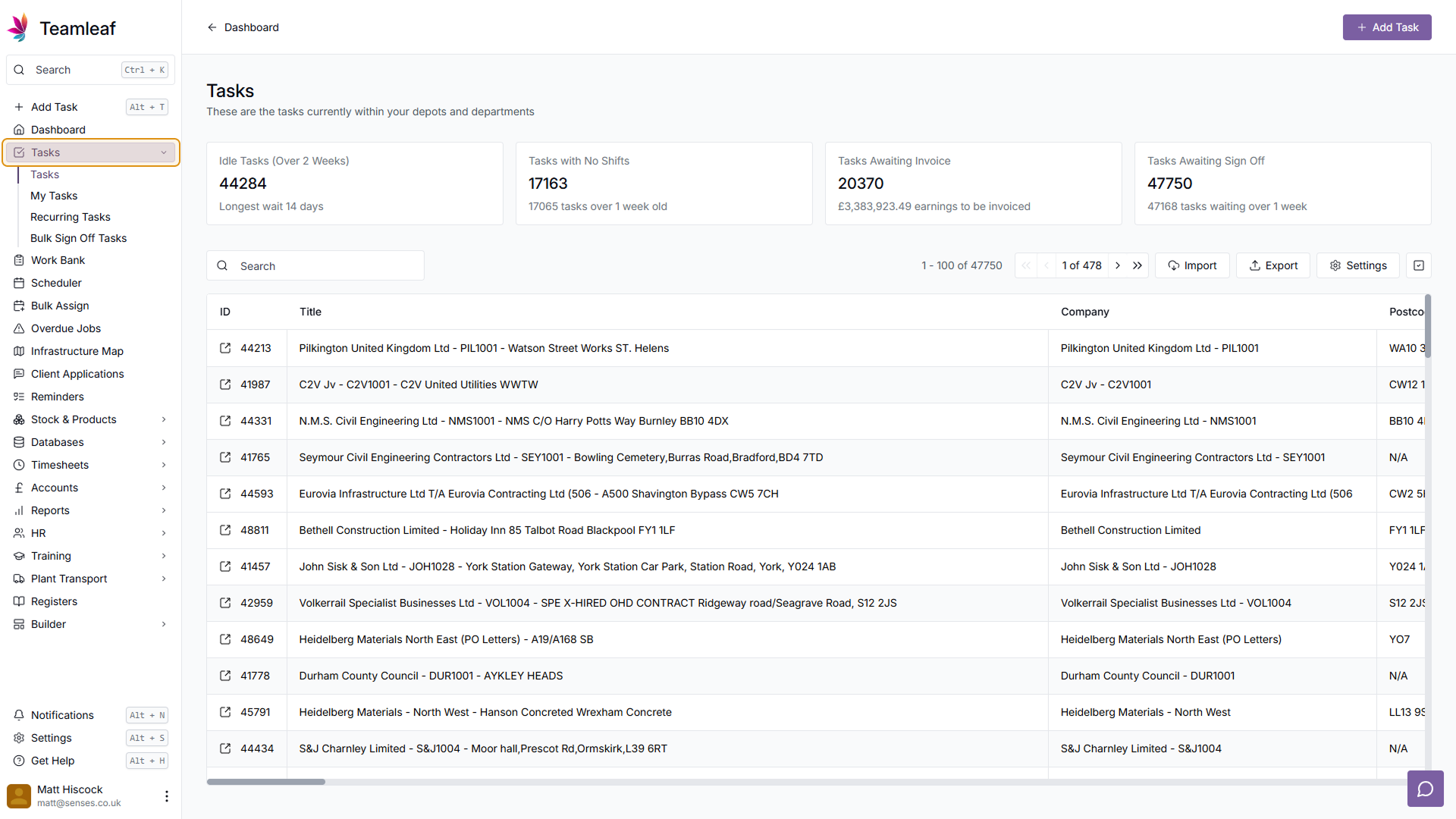Expand Stock & Products menu
This screenshot has width=1456, height=819.
(x=90, y=419)
